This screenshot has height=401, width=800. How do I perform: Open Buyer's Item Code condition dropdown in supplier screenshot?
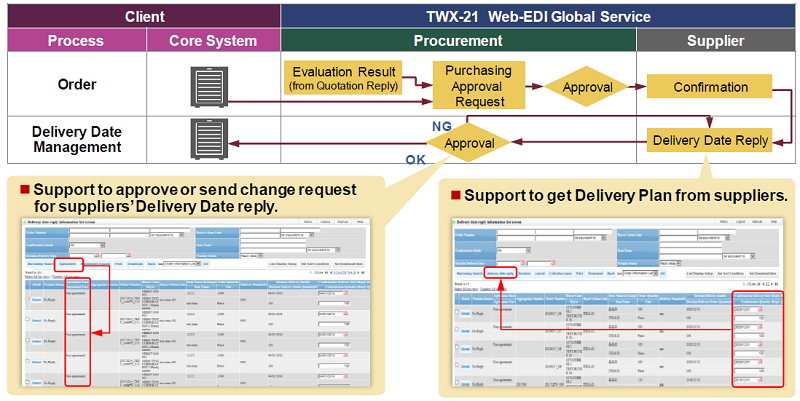pos(714,238)
